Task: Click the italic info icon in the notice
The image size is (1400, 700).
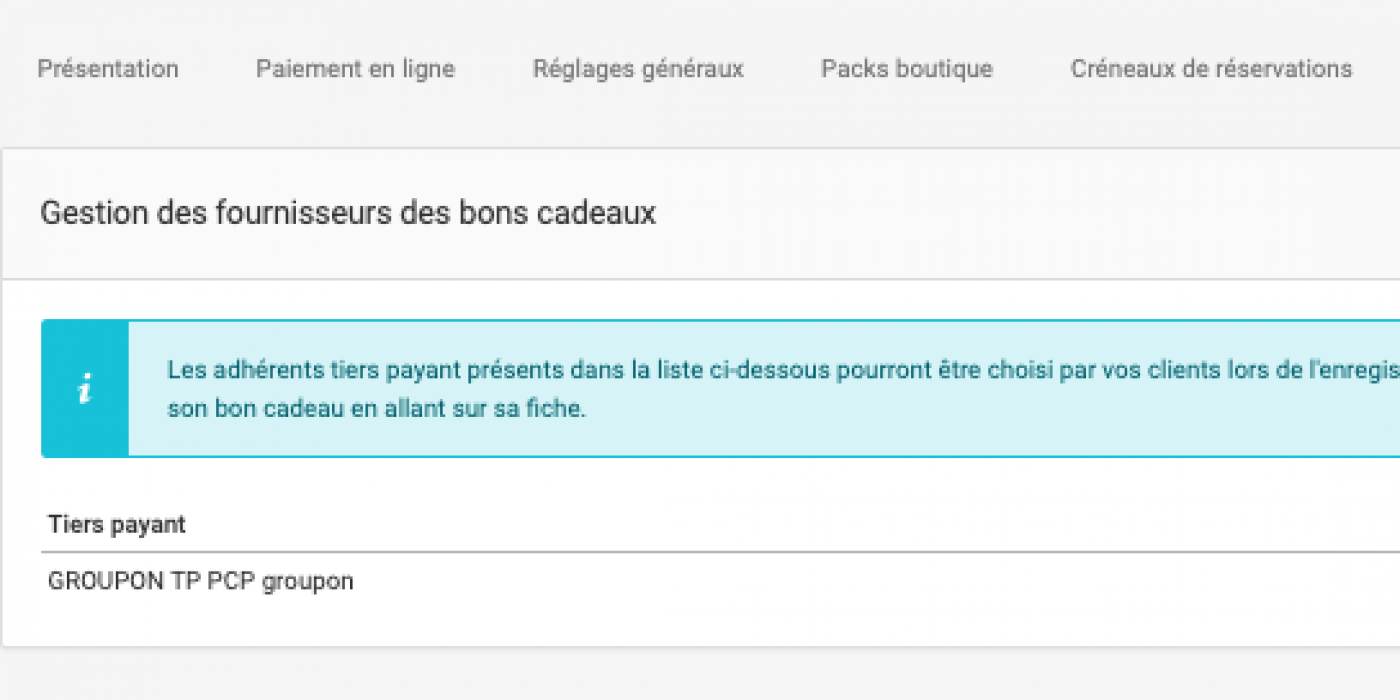Action: [85, 389]
